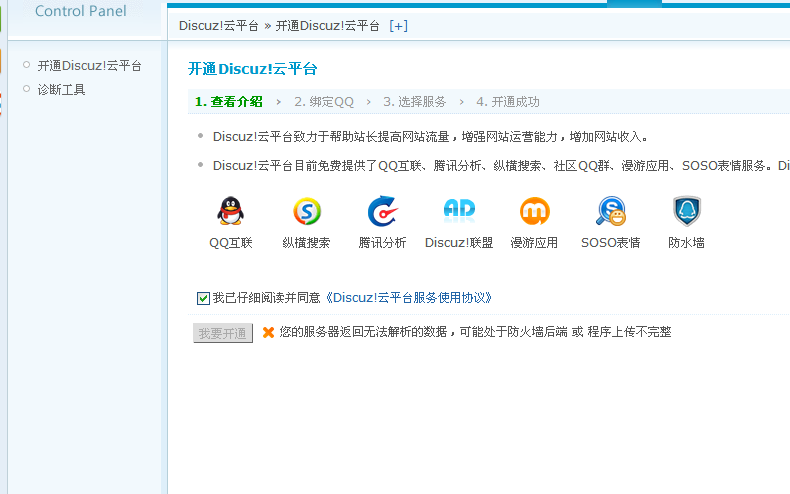
Task: Click the 腾讯分析 label
Action: 382,243
